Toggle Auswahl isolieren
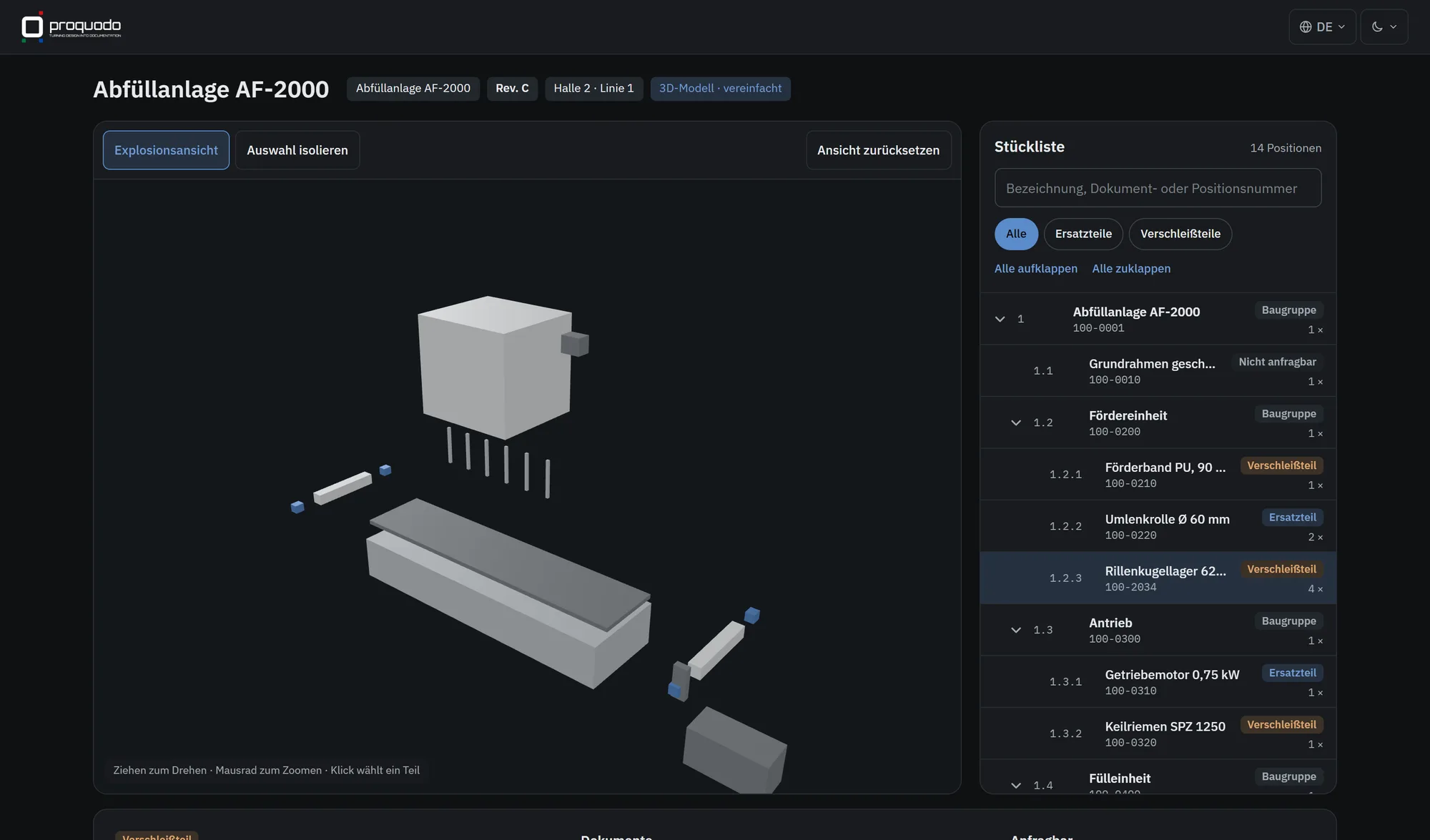 (x=297, y=150)
